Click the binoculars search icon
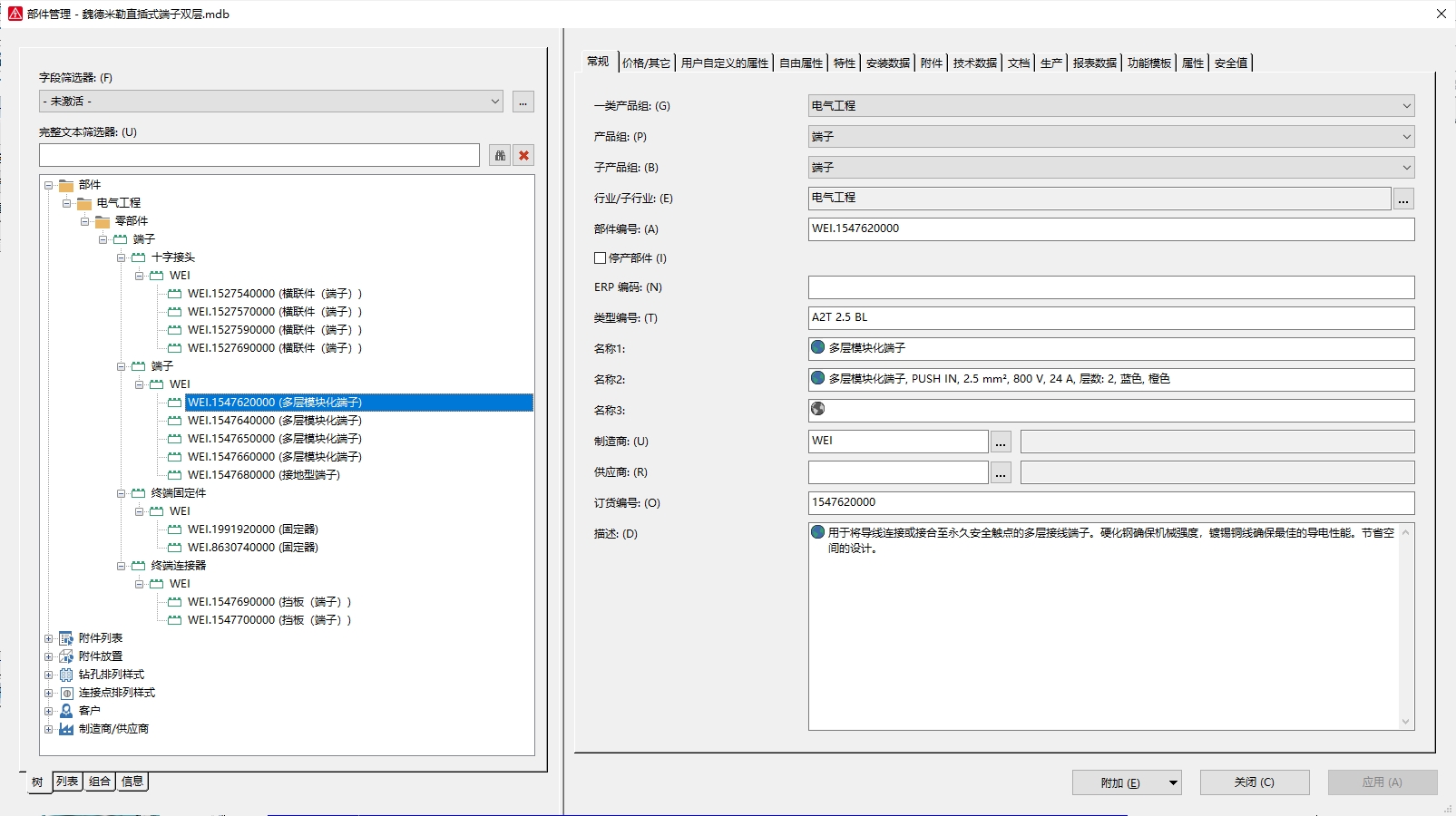Image resolution: width=1456 pixels, height=816 pixels. coord(500,155)
